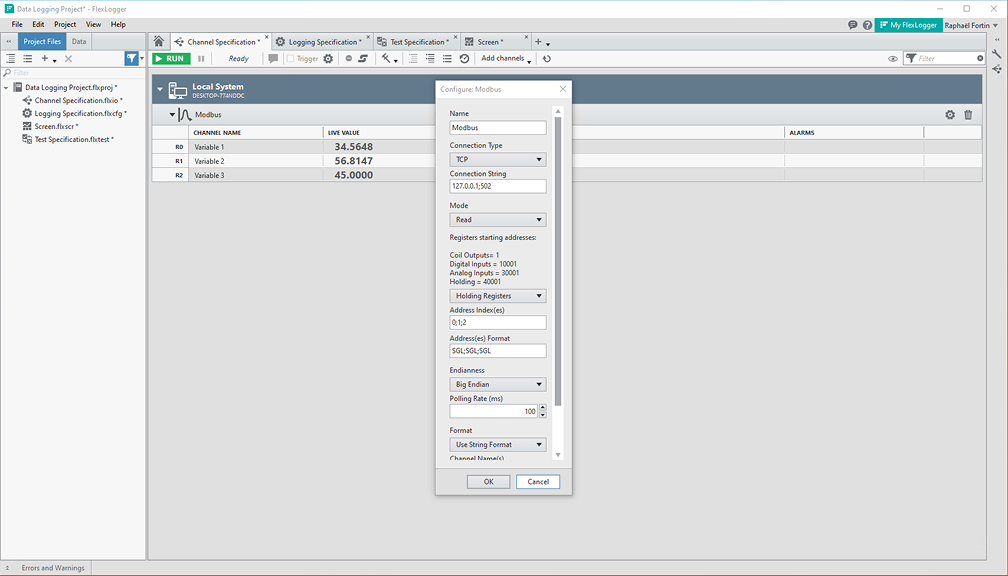
Task: Open the Data tab in left panel
Action: [79, 41]
